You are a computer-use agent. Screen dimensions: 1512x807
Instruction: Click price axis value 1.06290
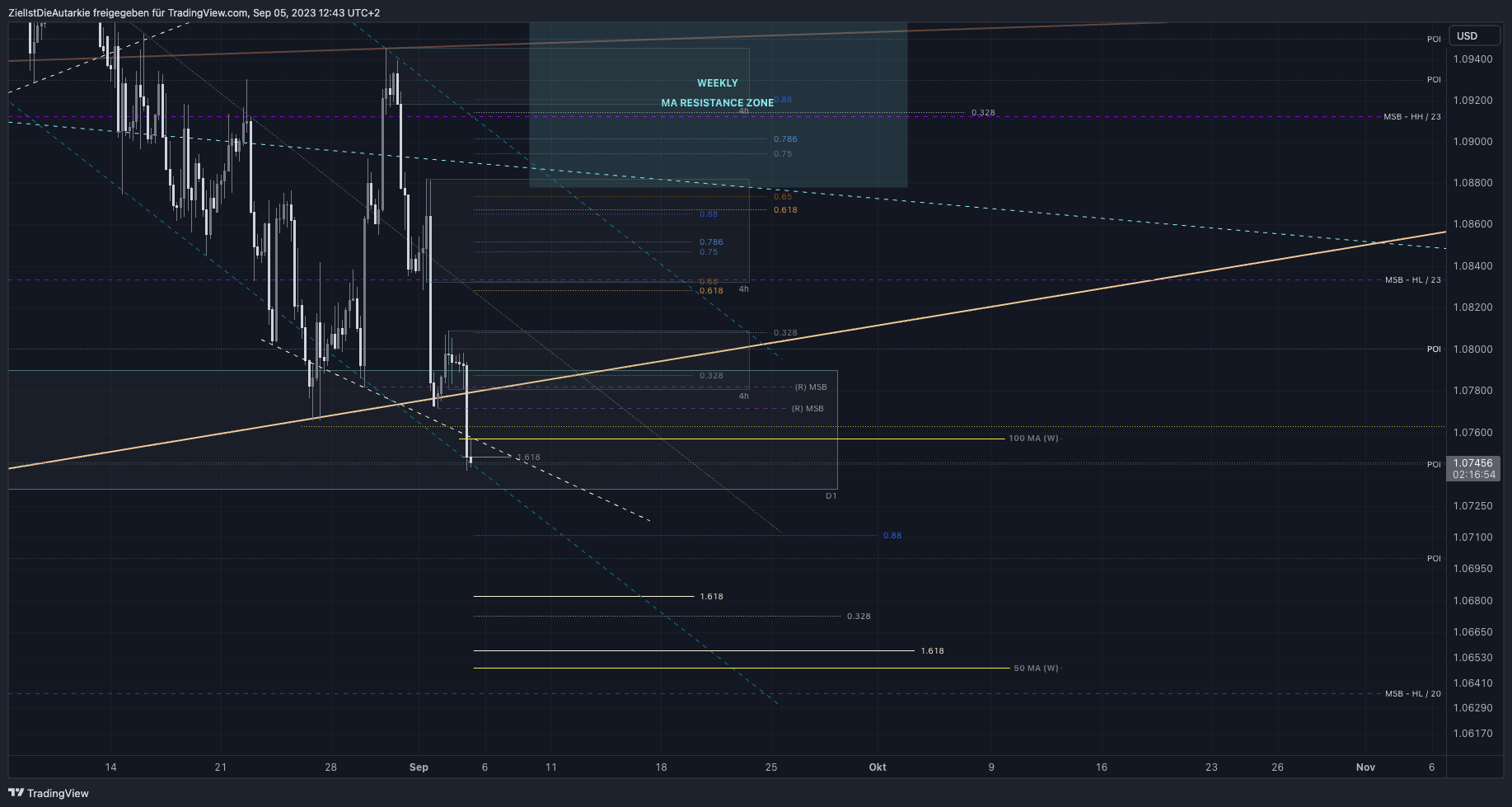point(1473,708)
